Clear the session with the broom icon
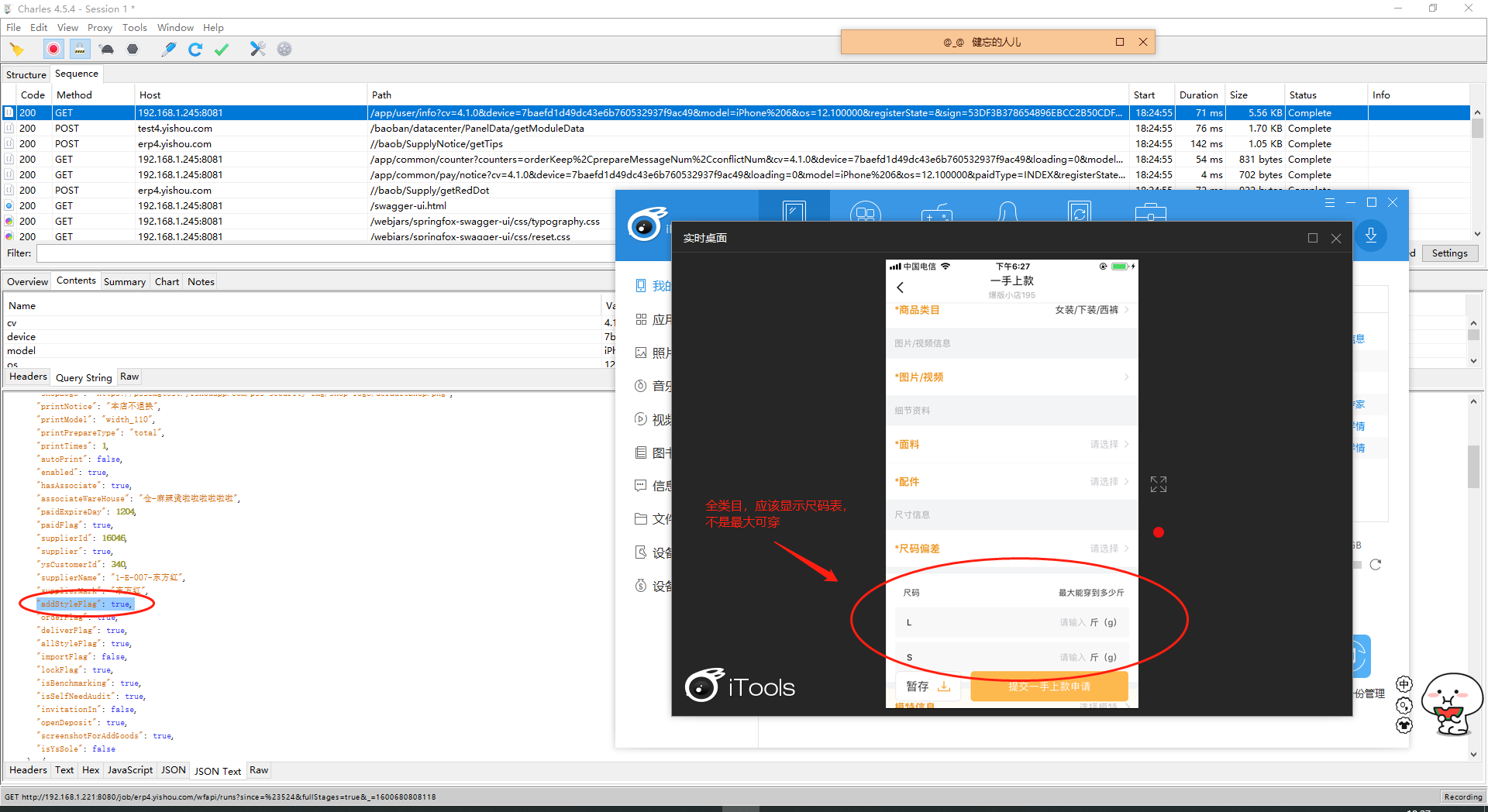This screenshot has width=1488, height=812. point(16,50)
